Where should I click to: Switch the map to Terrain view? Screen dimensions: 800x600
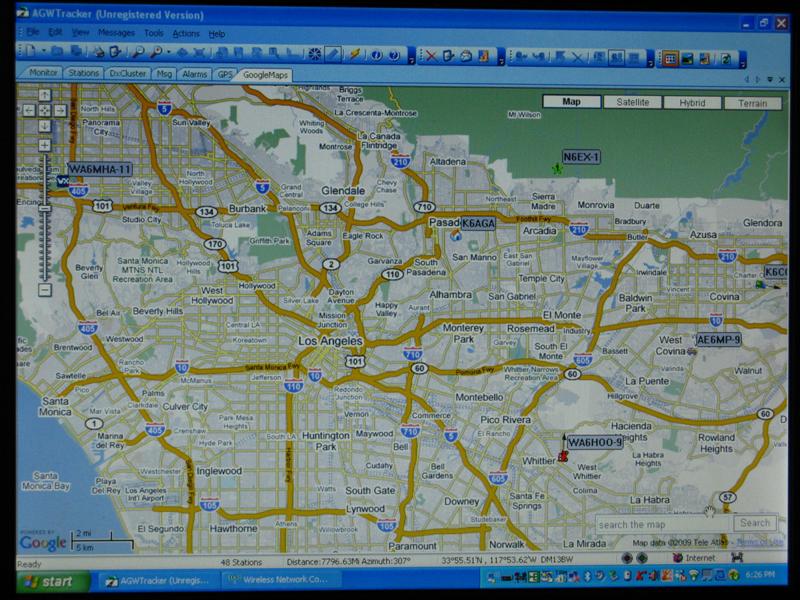pos(752,102)
